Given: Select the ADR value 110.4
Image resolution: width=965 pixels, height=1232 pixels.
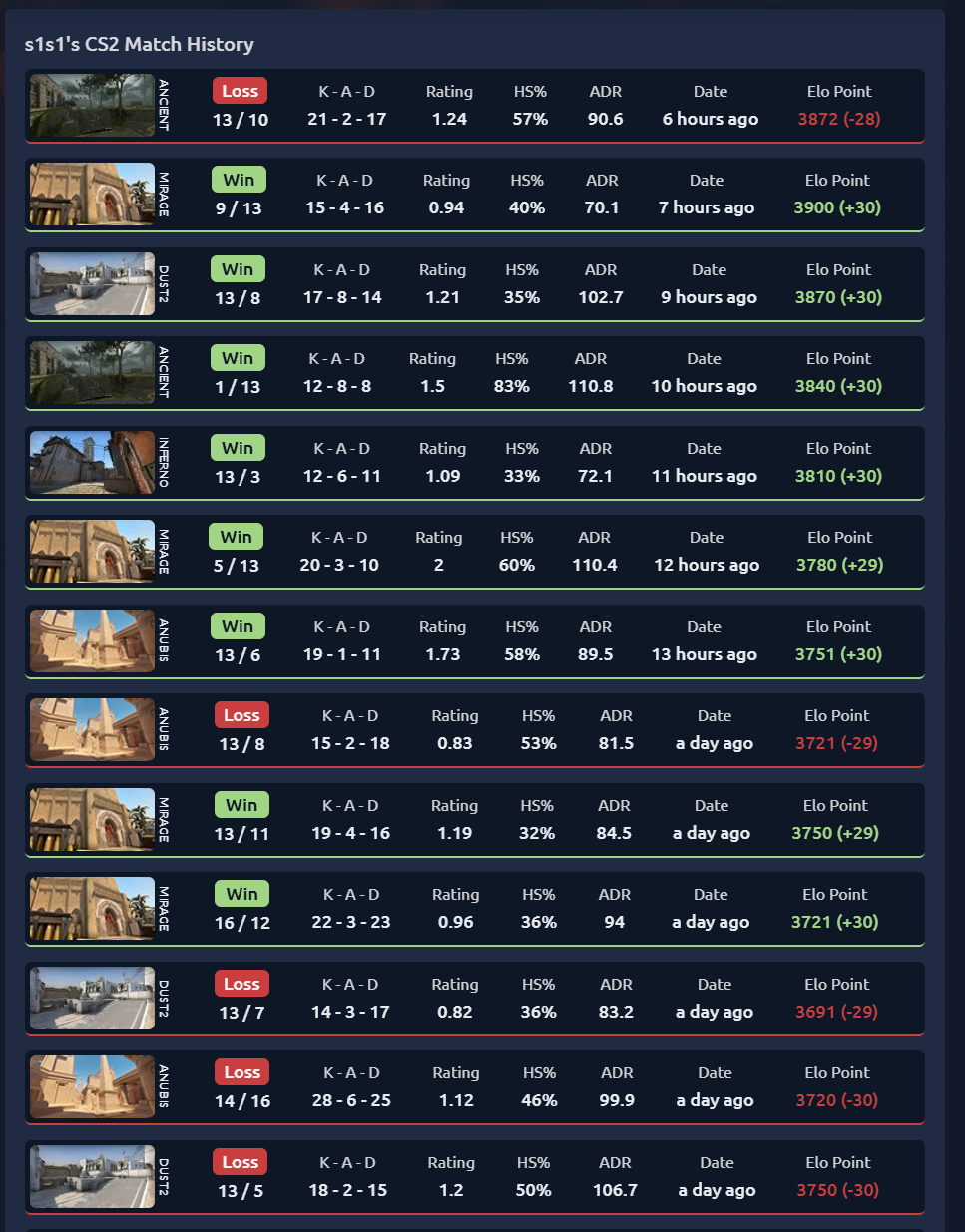Looking at the screenshot, I should 594,565.
